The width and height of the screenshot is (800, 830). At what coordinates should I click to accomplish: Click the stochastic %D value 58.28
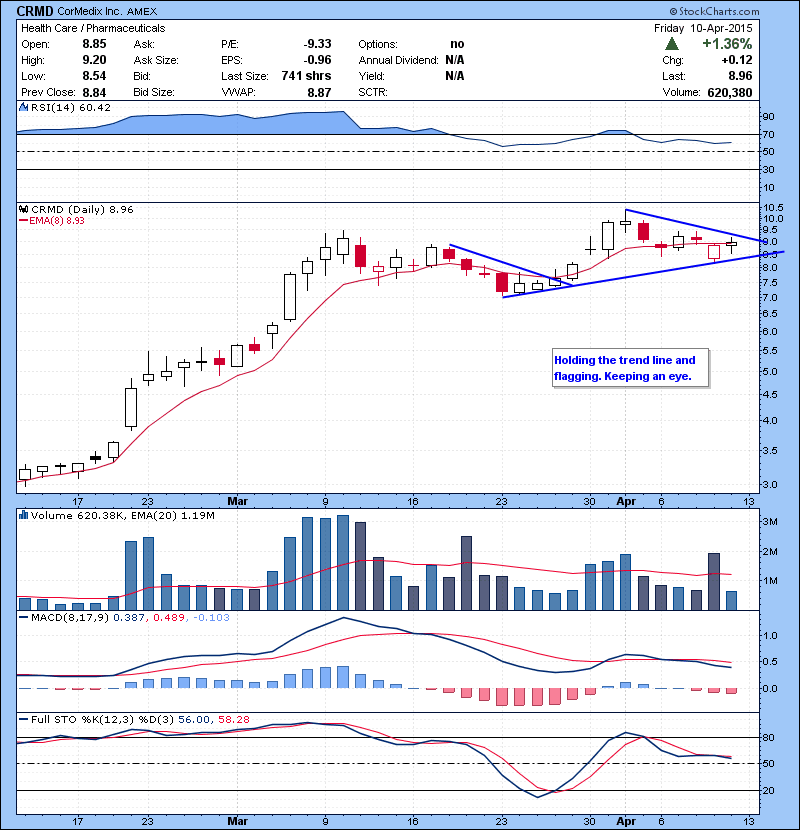(234, 719)
